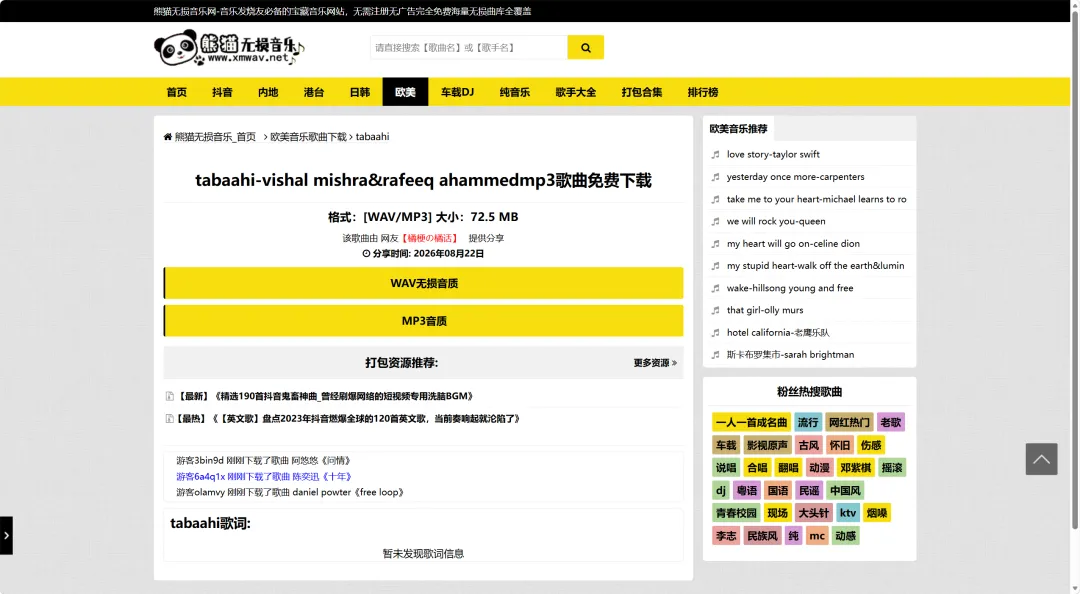Open 更多资源 link
Viewport: 1080px width, 594px height.
click(x=655, y=362)
